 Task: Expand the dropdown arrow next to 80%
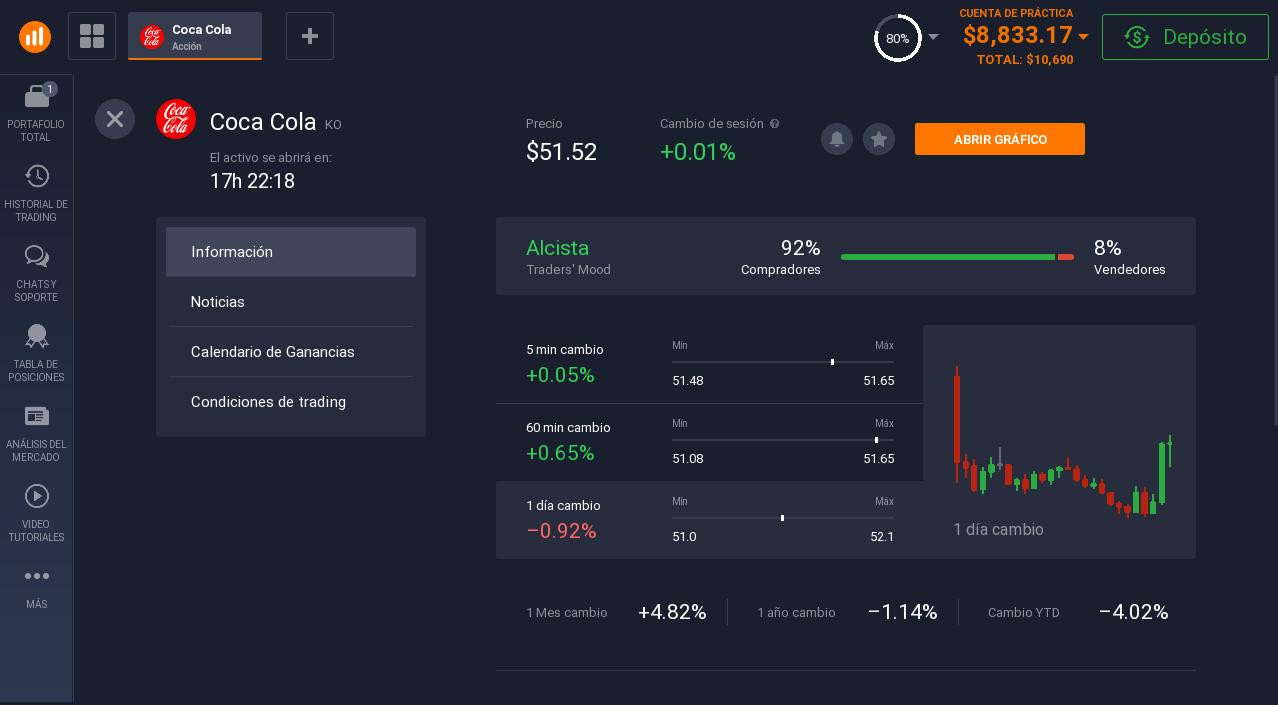click(x=933, y=37)
